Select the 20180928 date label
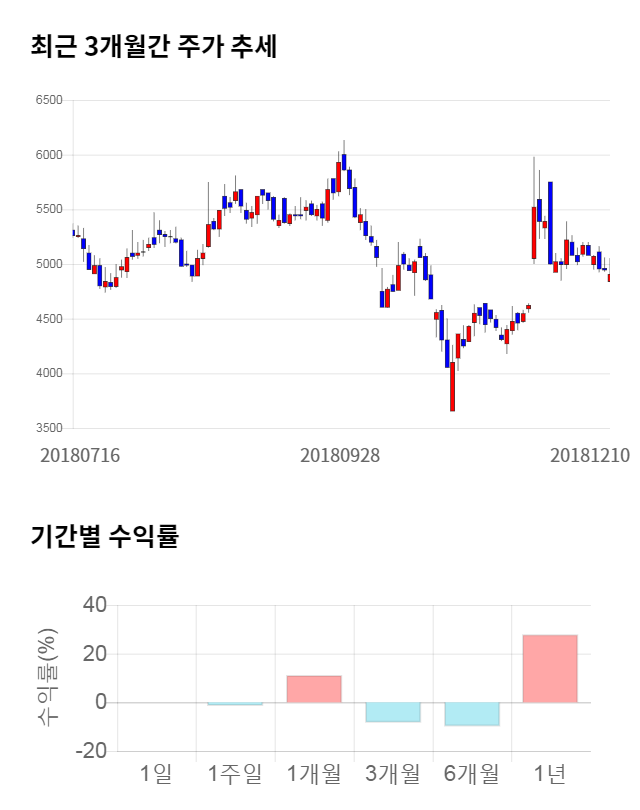 340,455
